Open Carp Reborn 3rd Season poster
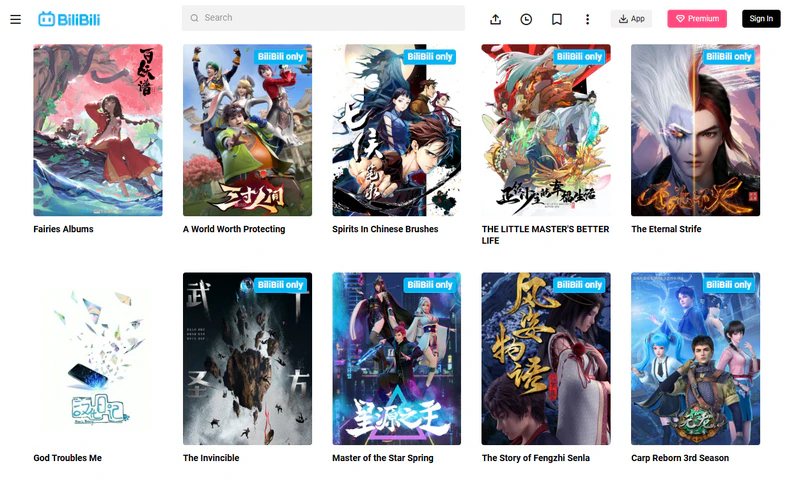 point(695,359)
